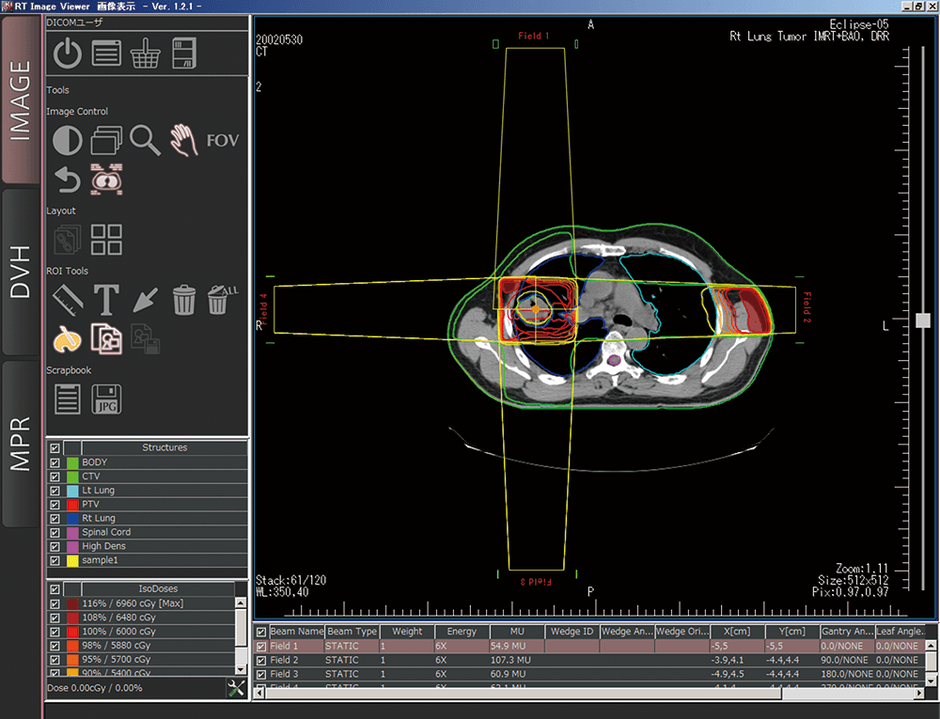Select the text annotation tool
Viewport: 940px width, 719px height.
(107, 299)
